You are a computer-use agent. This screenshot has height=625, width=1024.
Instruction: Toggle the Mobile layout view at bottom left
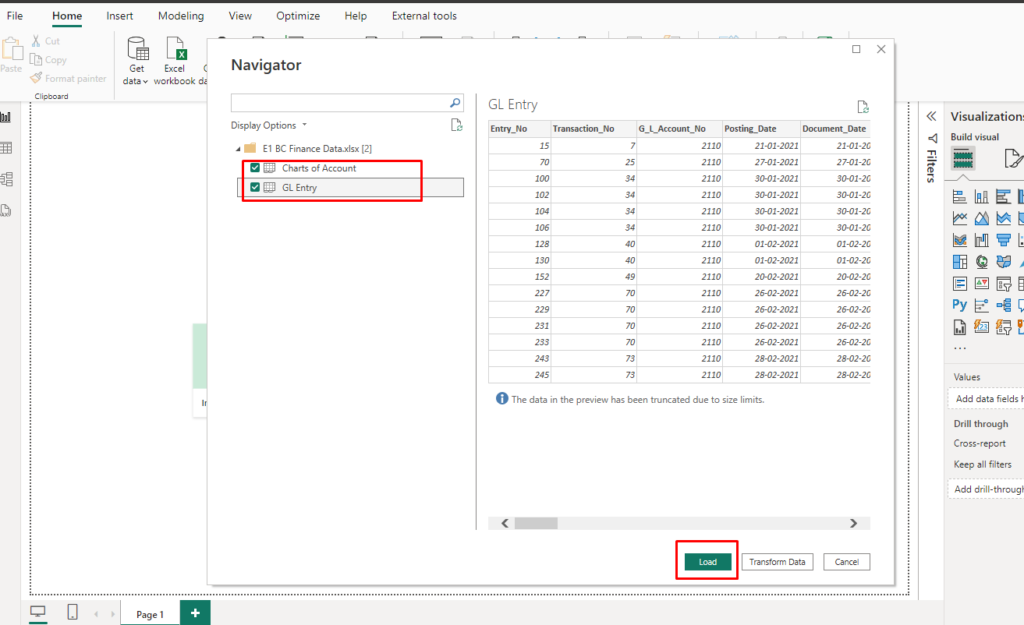coord(71,613)
